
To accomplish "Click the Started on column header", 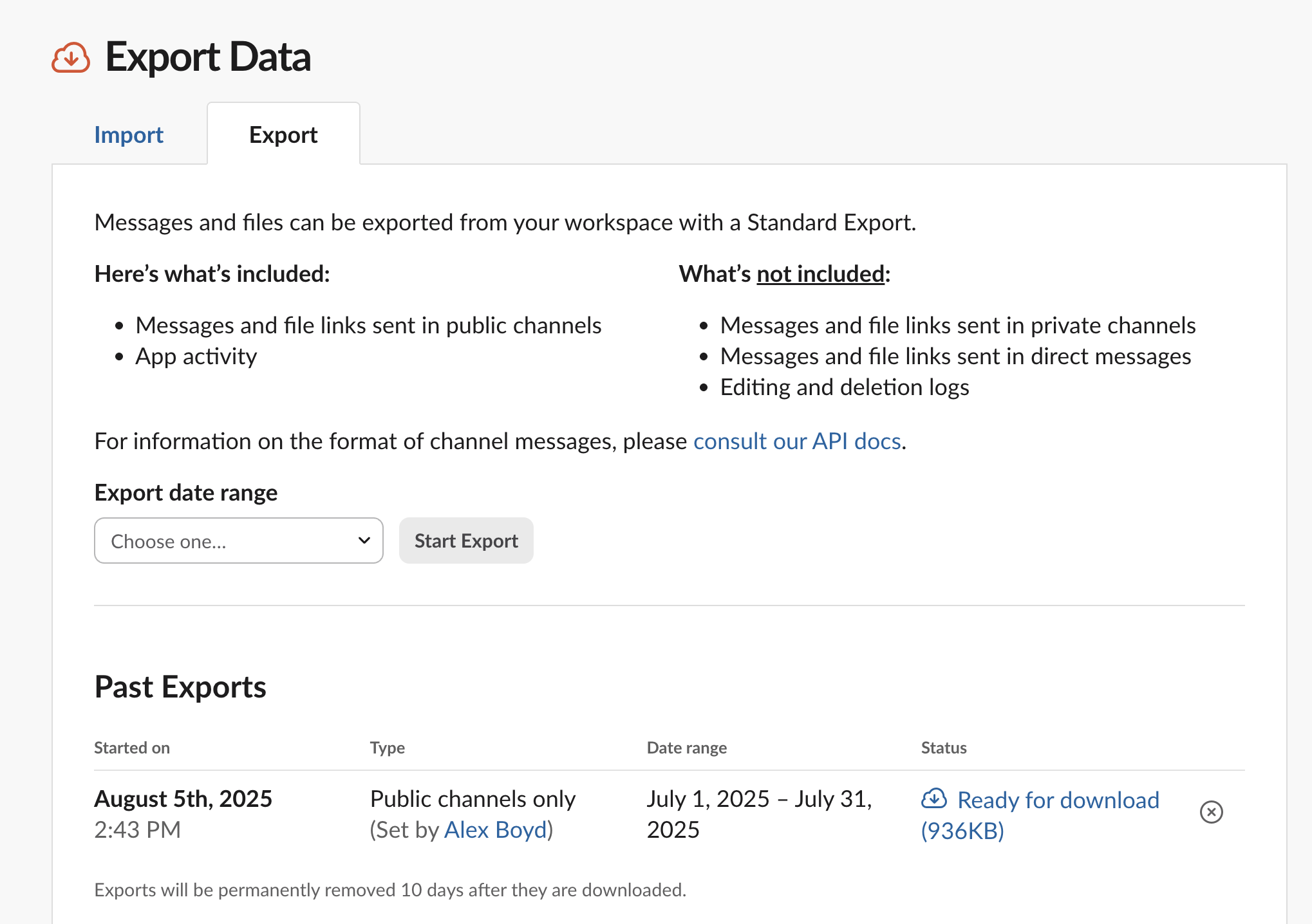I will click(132, 748).
